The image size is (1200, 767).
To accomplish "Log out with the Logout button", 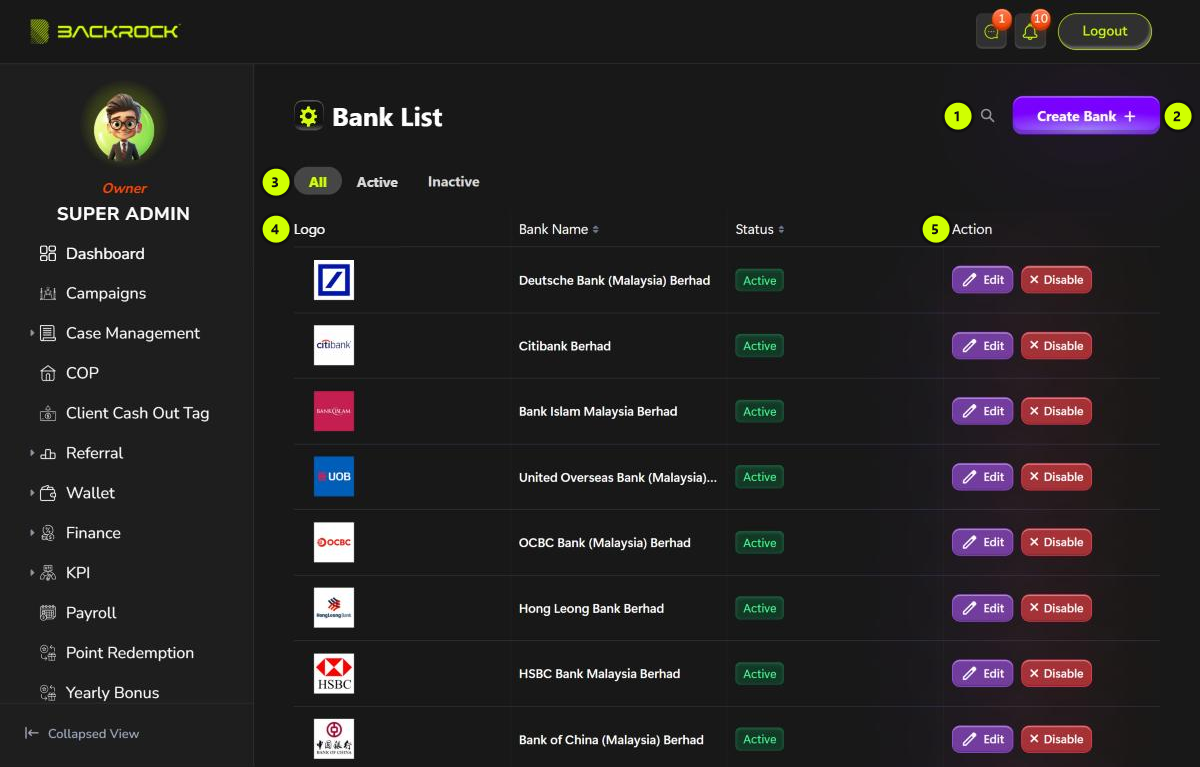I will click(1105, 31).
